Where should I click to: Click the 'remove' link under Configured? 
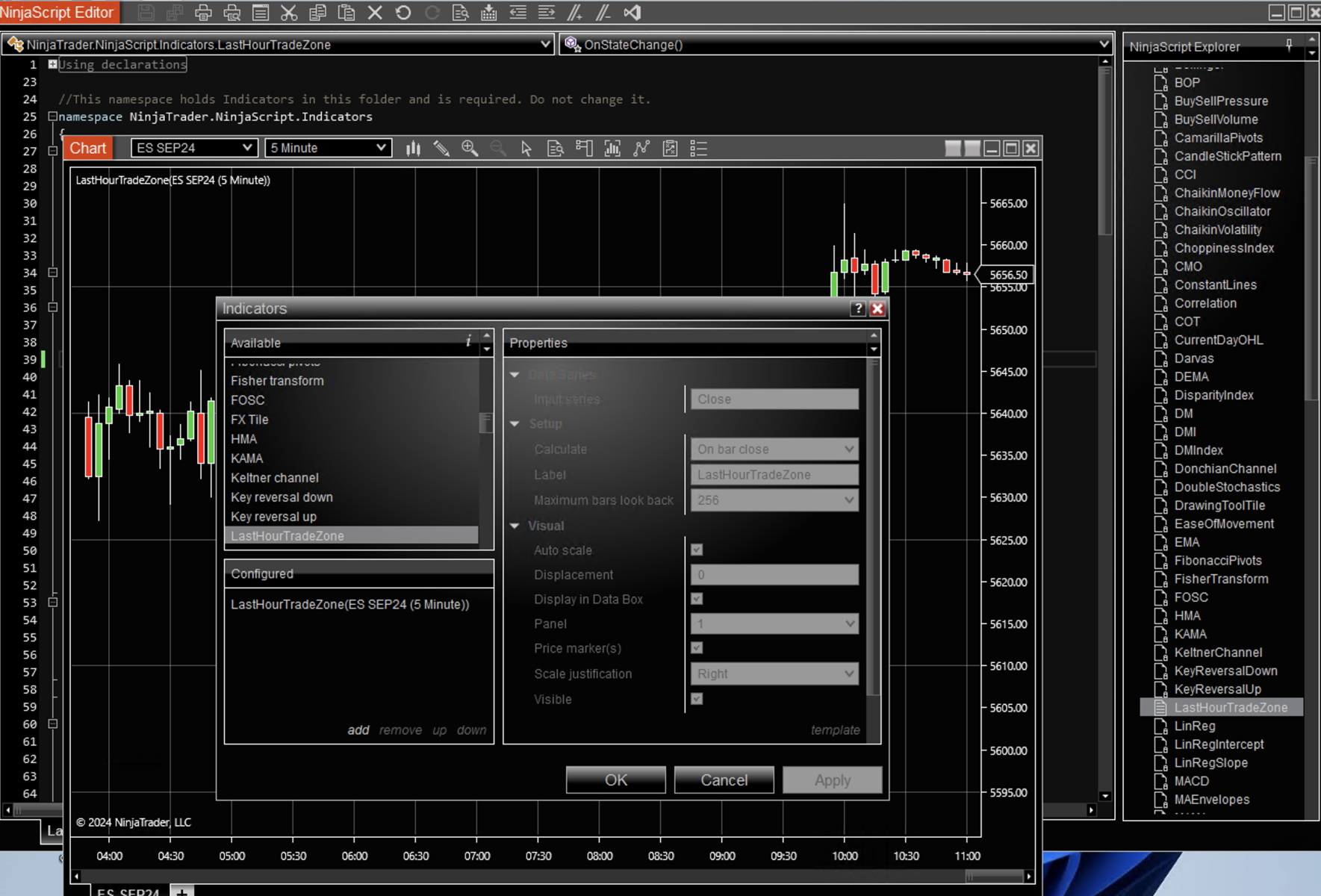[400, 730]
